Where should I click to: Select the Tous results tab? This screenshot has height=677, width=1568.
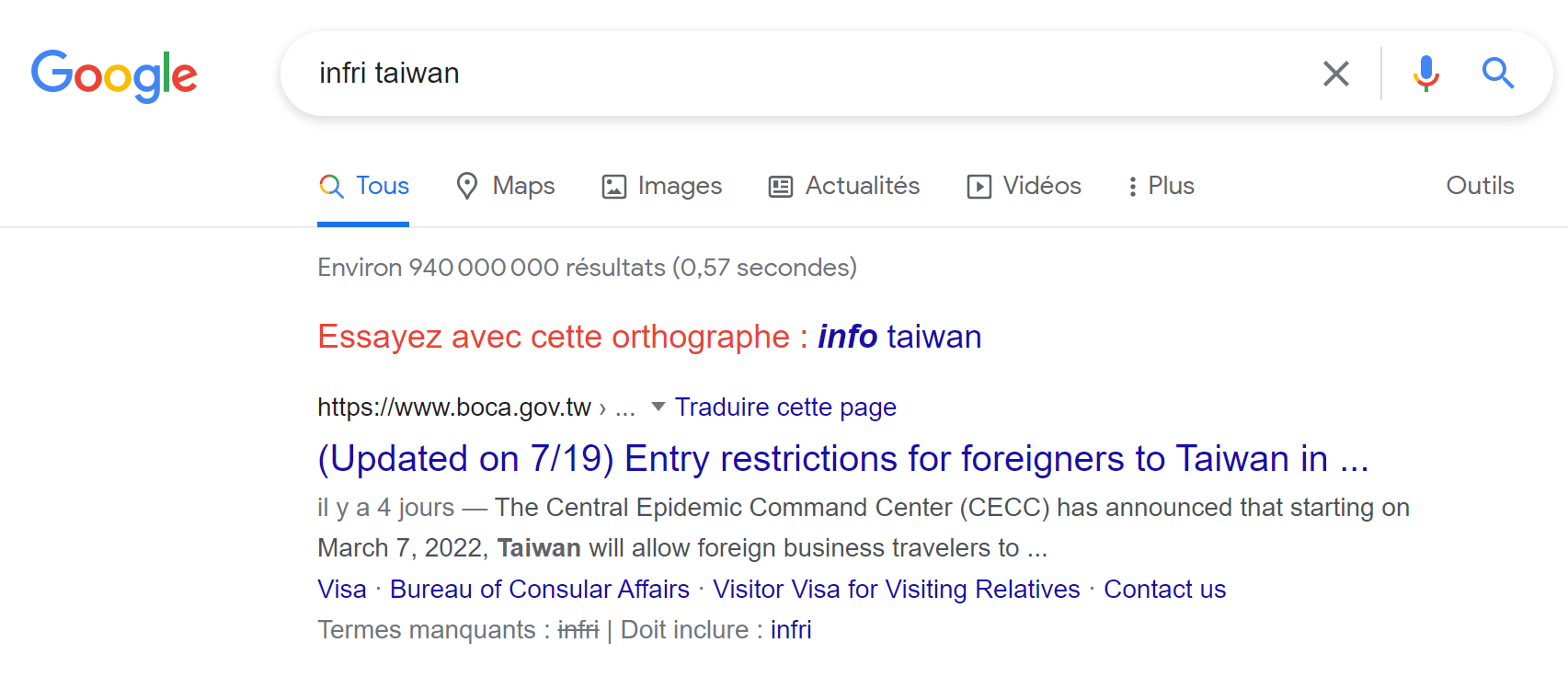point(364,186)
